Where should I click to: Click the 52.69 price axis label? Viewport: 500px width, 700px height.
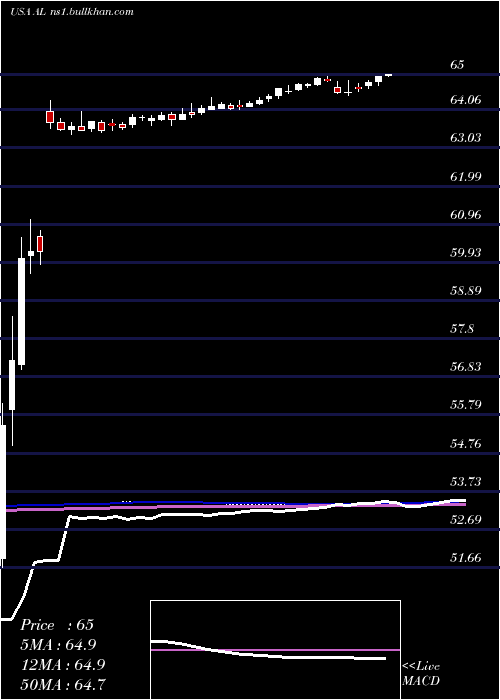[466, 520]
